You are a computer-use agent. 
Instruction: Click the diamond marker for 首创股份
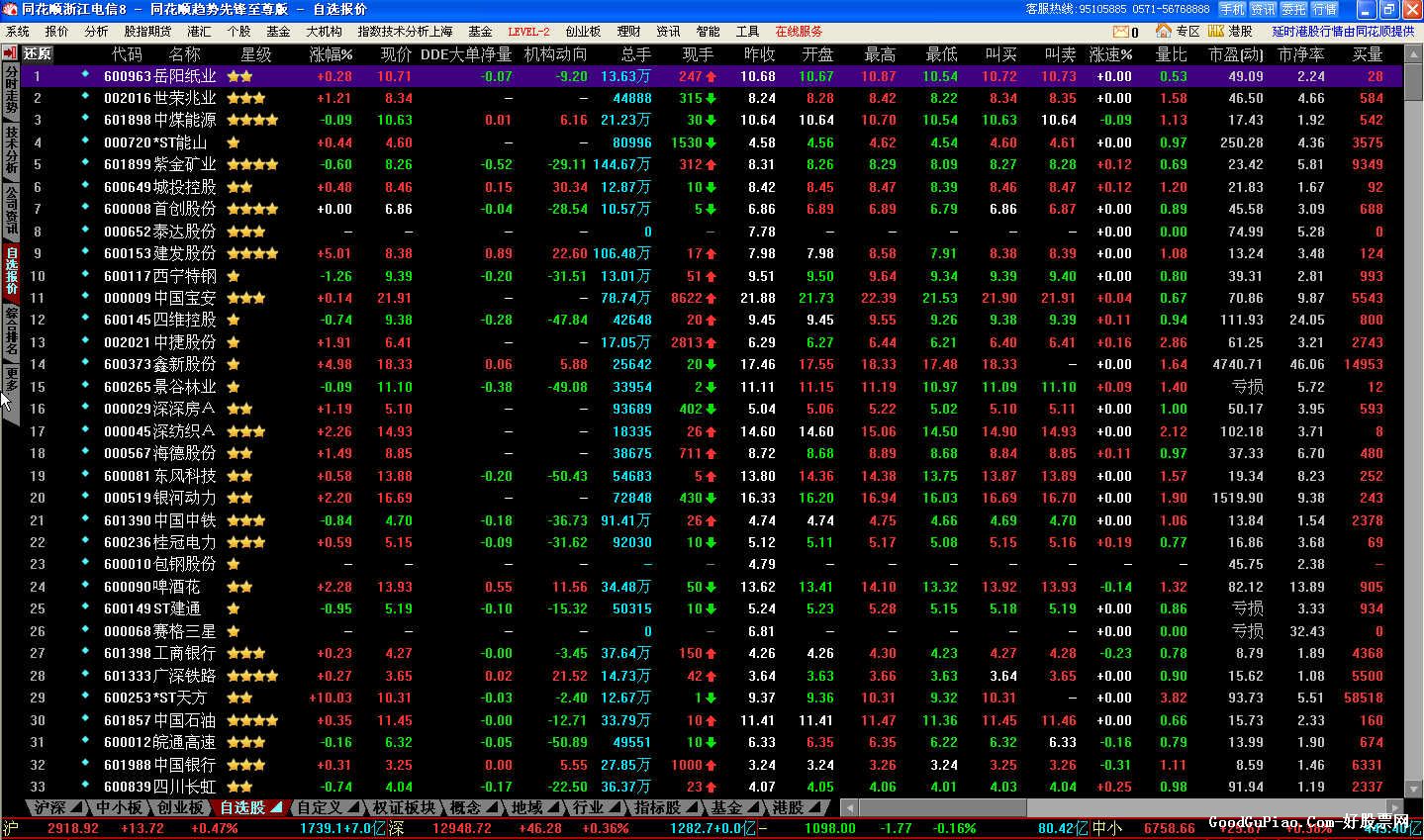pyautogui.click(x=86, y=209)
